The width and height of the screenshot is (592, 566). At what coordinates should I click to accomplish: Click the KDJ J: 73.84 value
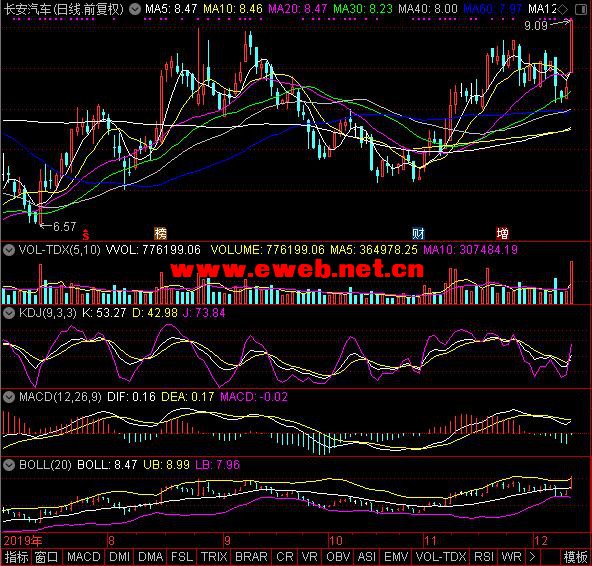coord(204,313)
